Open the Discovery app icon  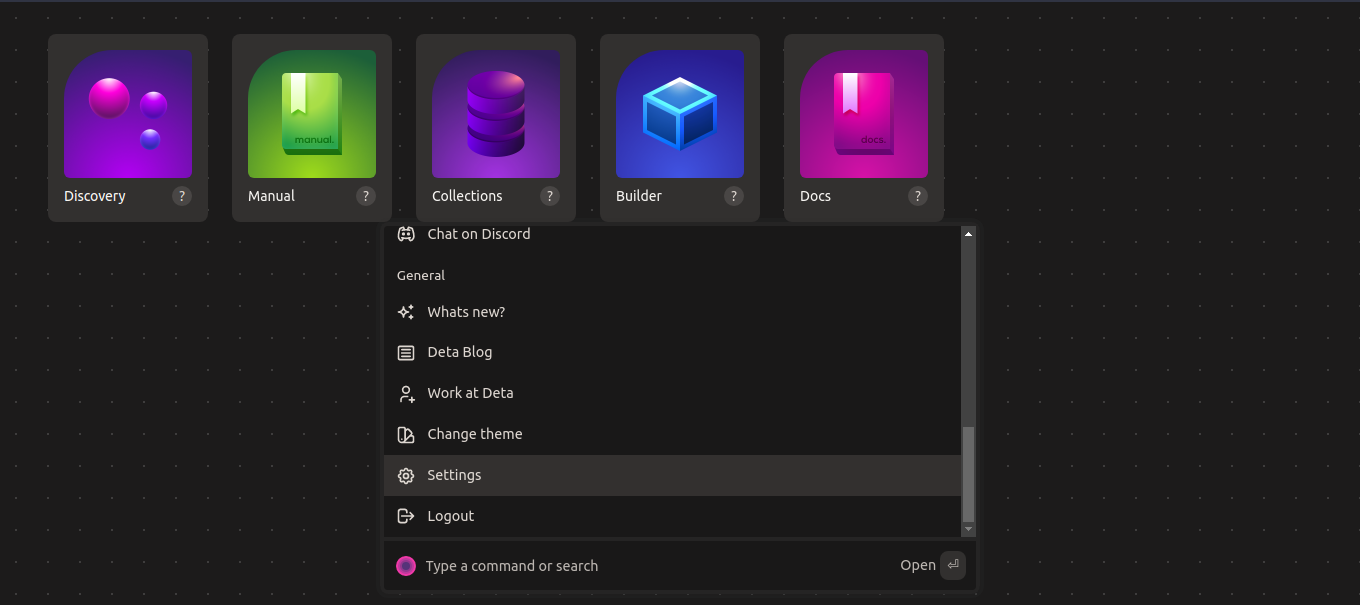pyautogui.click(x=128, y=114)
